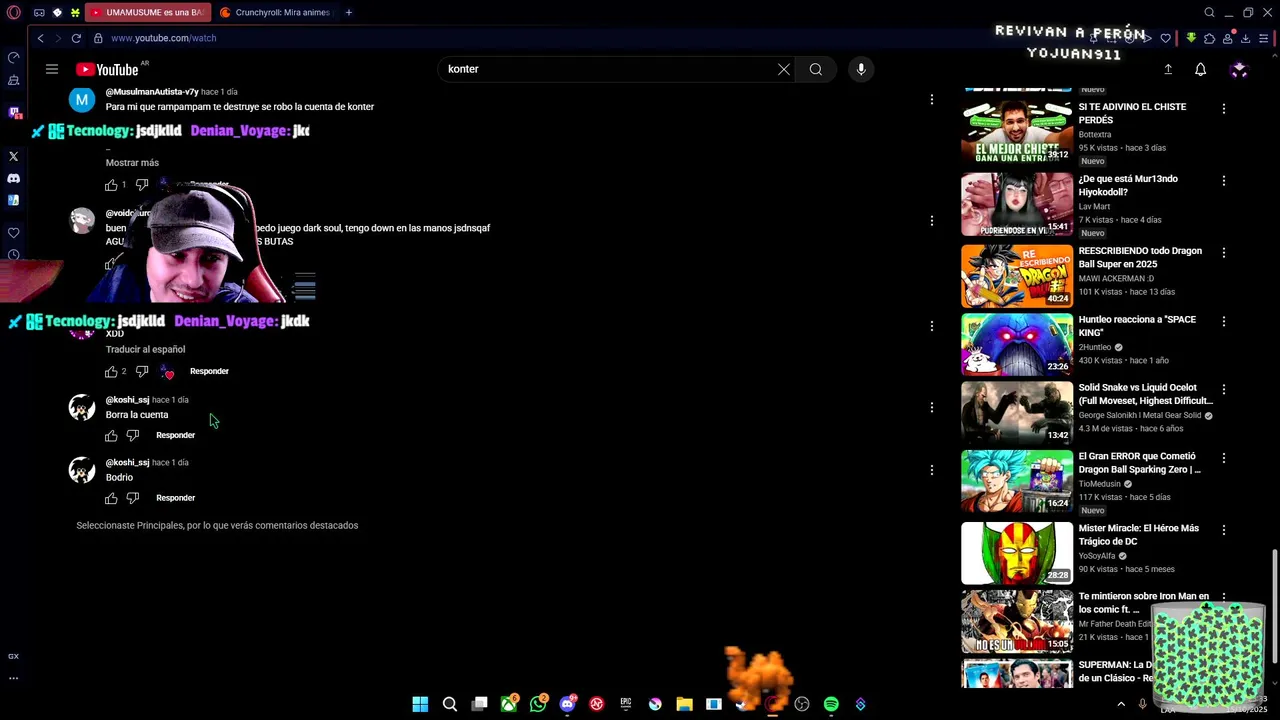Screen dimensions: 1280x720
Task: Like MusulmanAutista's comment with 1 like
Action: [111, 185]
